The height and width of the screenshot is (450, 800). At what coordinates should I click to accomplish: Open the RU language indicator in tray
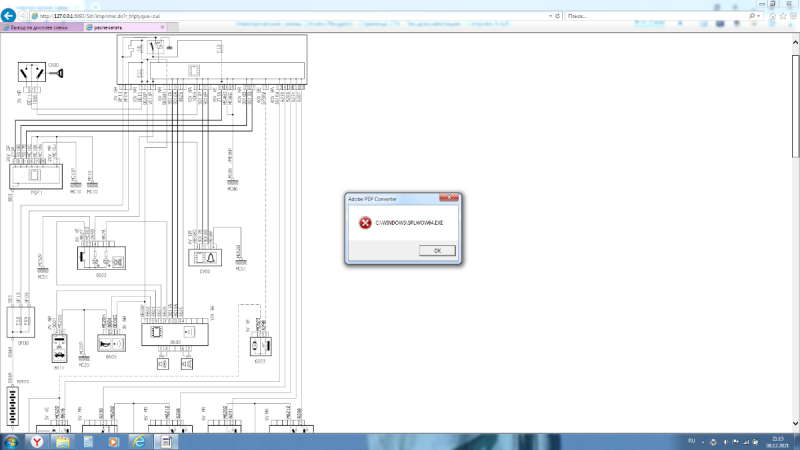(x=691, y=440)
